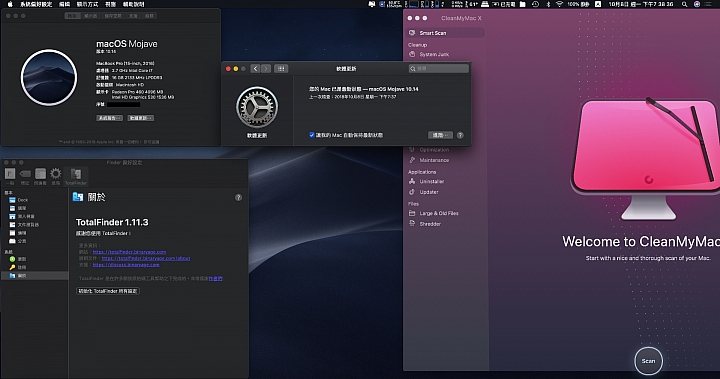Click reset TotalFinder settings button
720x379 pixels.
tap(108, 291)
